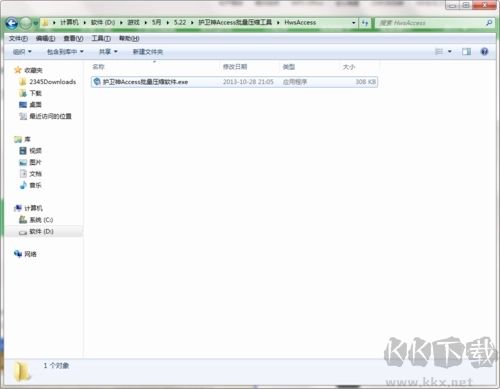Toggle the preview pane icon
The image size is (500, 389).
(x=466, y=52)
